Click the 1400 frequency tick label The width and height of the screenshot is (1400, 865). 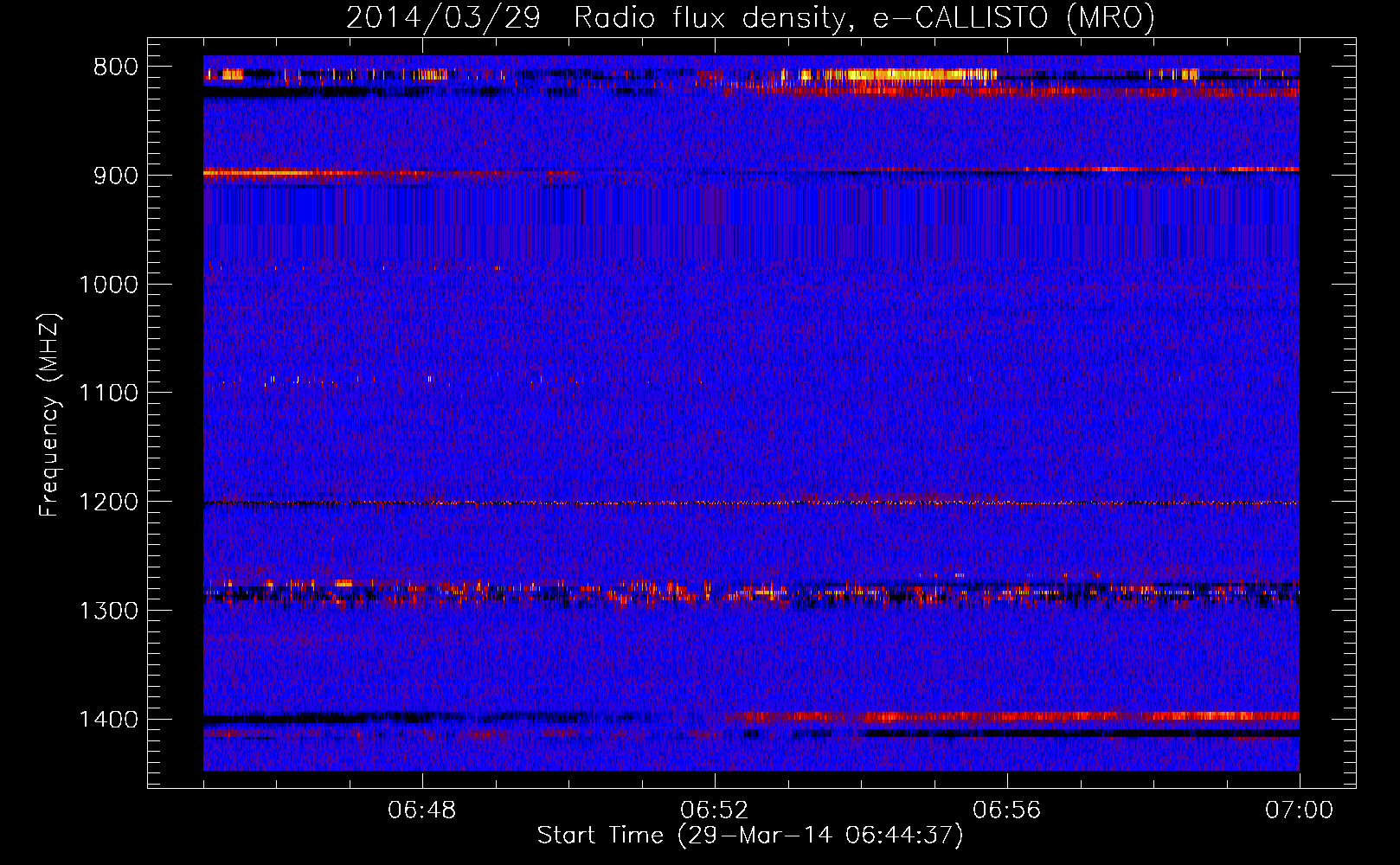pyautogui.click(x=108, y=720)
